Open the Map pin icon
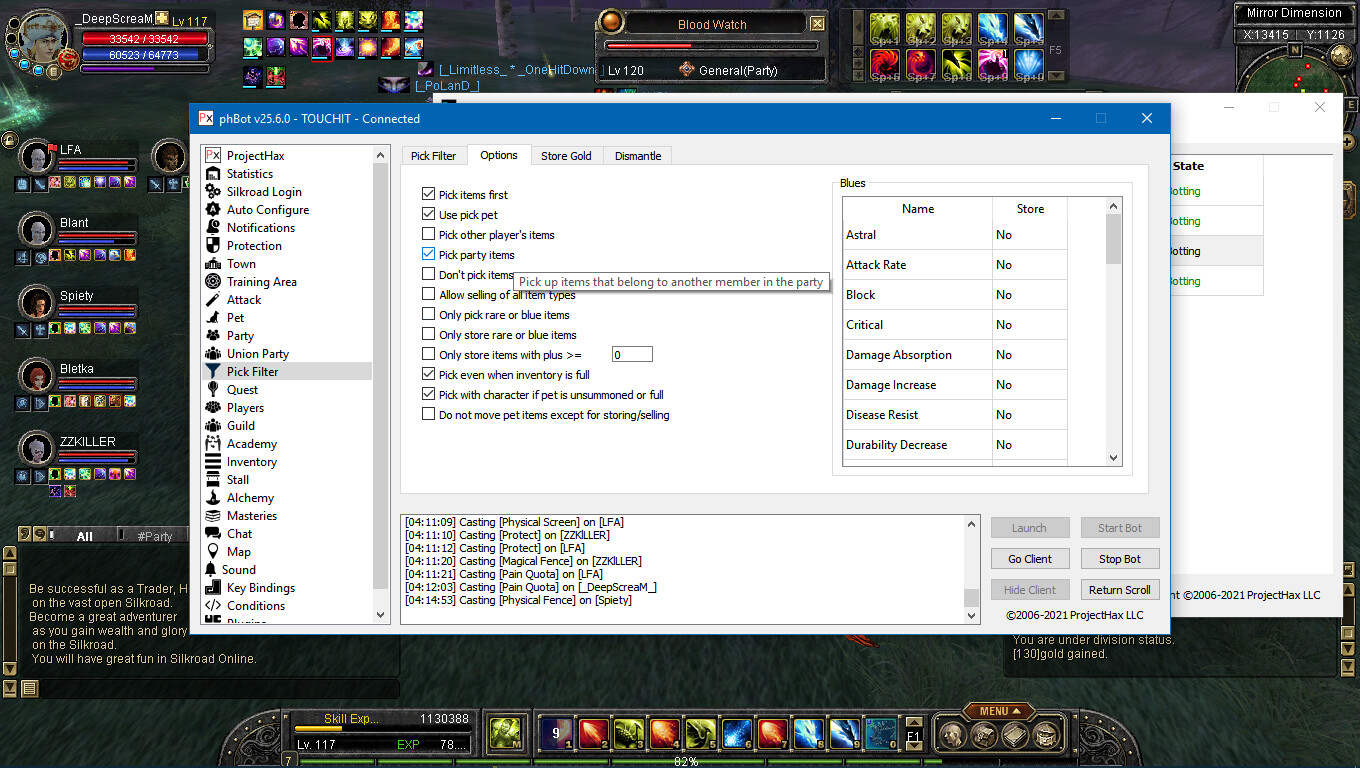Image resolution: width=1360 pixels, height=768 pixels. [212, 552]
